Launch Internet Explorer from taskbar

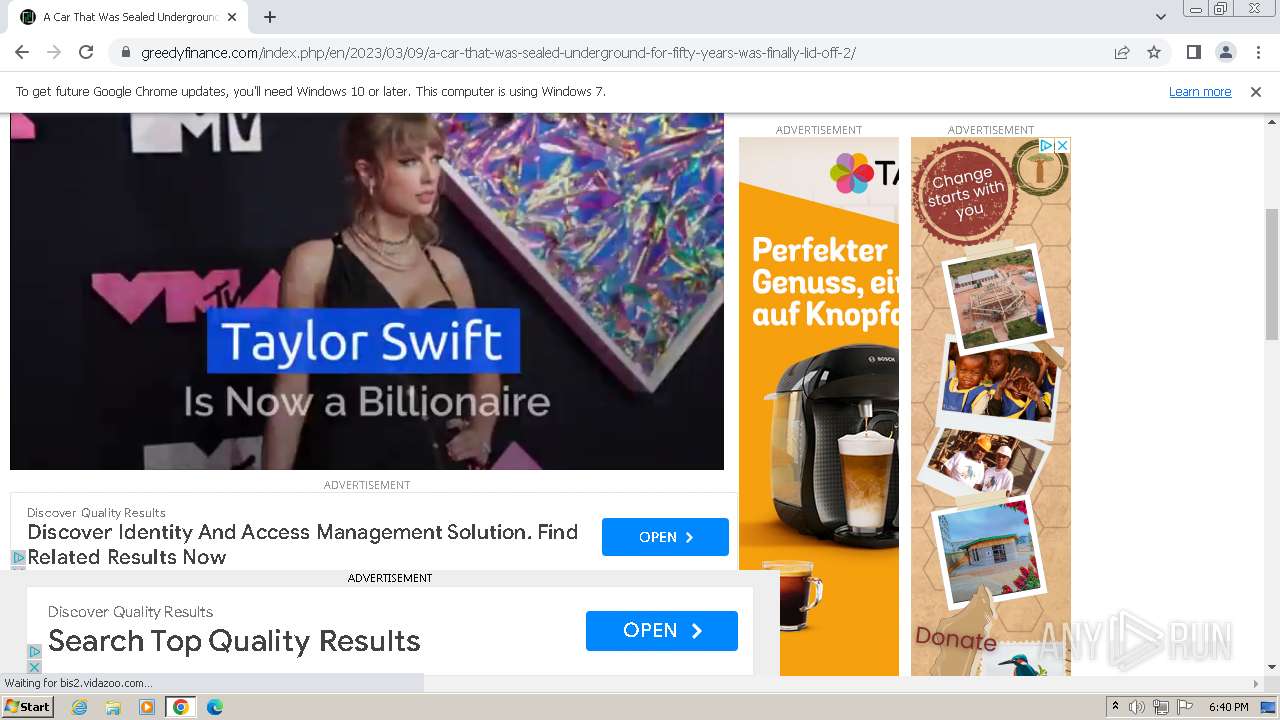80,707
